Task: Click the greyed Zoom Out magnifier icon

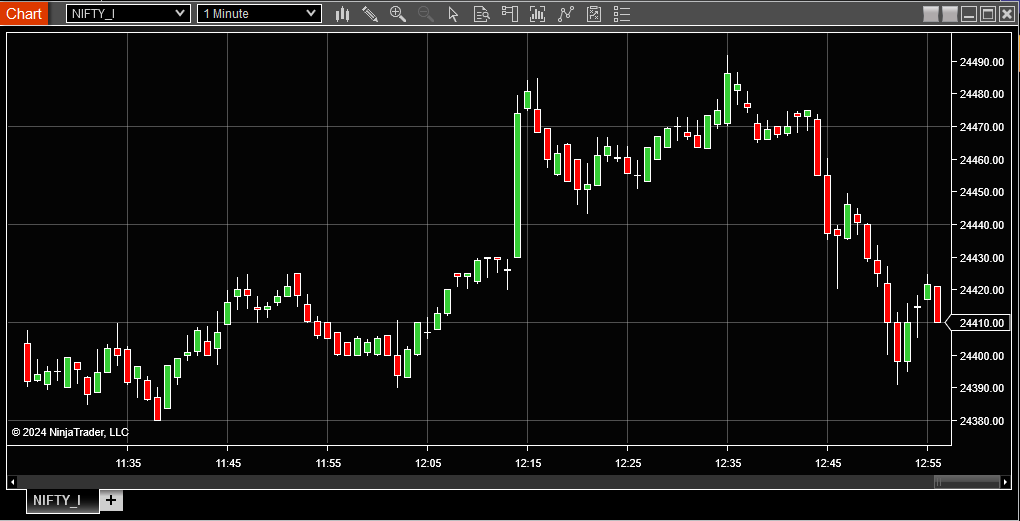Action: pos(426,14)
